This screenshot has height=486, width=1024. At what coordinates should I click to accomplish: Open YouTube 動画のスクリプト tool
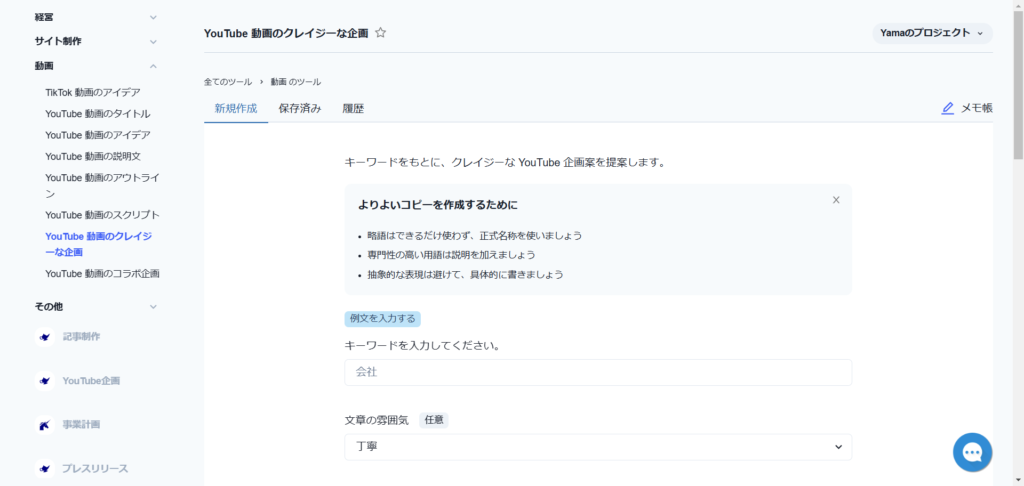pos(103,215)
